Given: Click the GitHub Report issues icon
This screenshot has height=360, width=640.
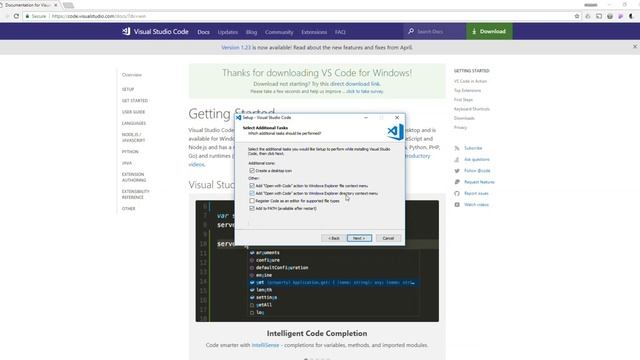Looking at the screenshot, I should (x=457, y=193).
